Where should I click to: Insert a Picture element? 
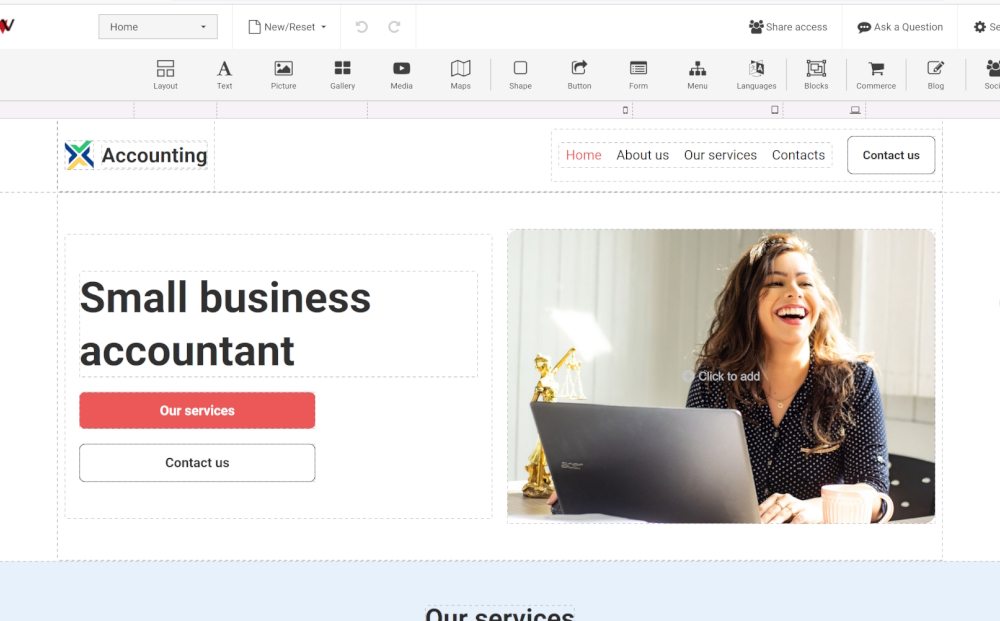pyautogui.click(x=283, y=74)
